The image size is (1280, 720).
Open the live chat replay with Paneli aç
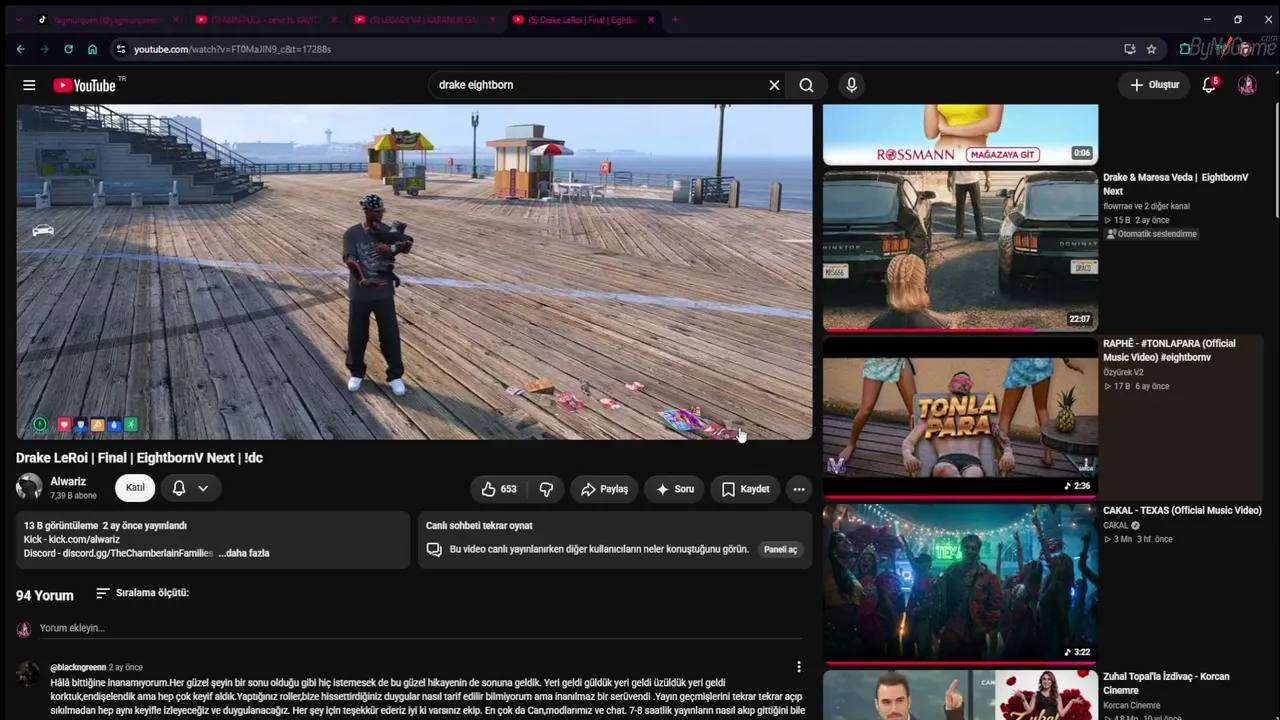pos(780,549)
